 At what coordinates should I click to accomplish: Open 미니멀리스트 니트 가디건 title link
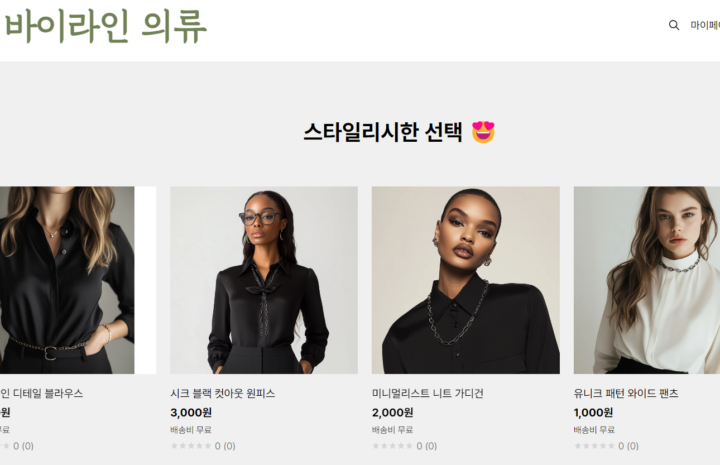point(428,393)
